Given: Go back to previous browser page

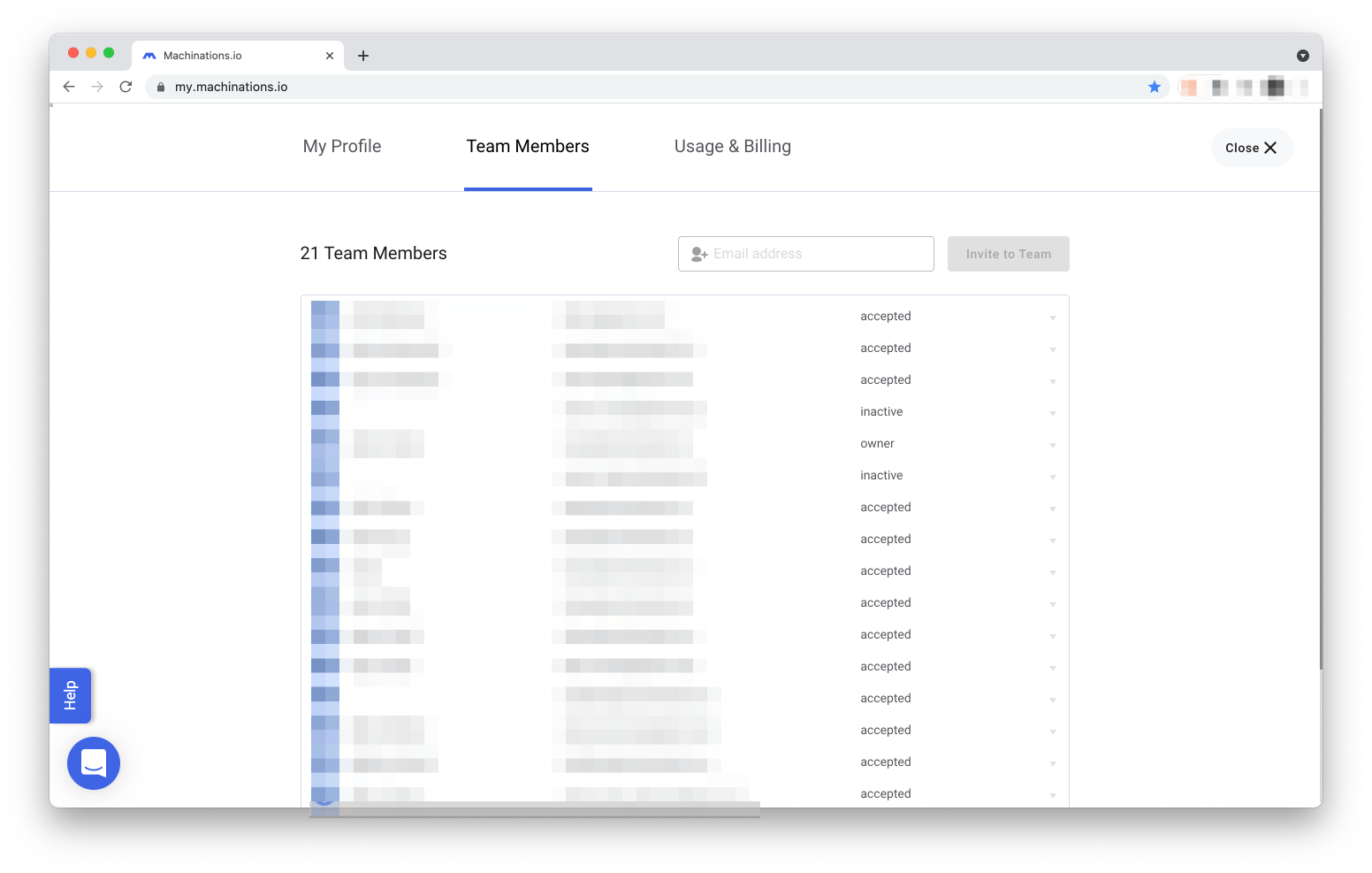Looking at the screenshot, I should tap(69, 87).
